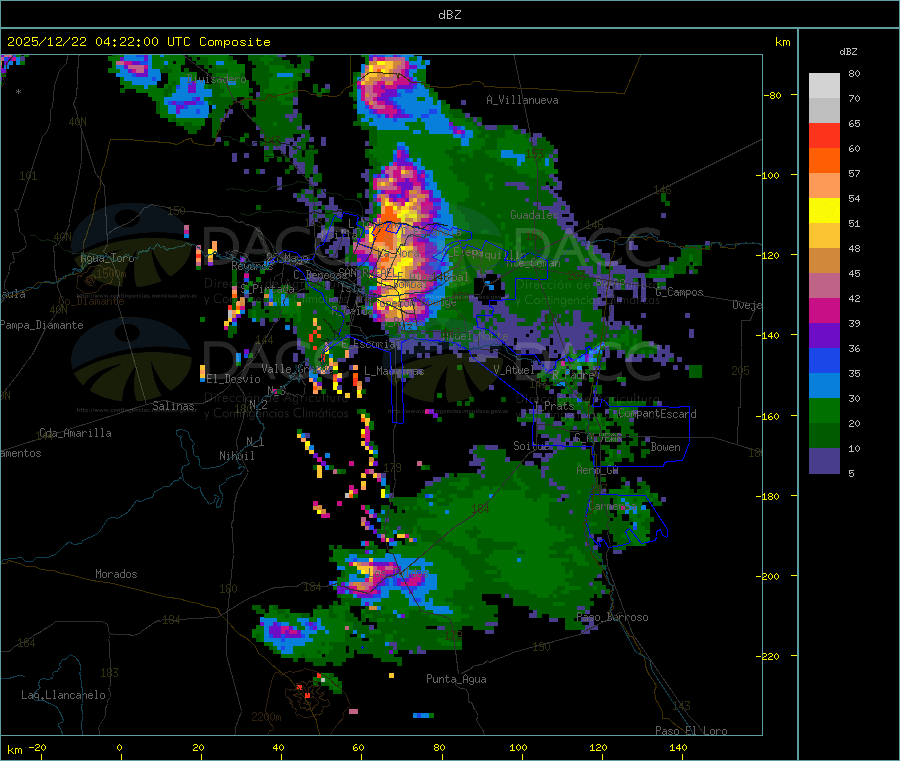Click the Morados place label
The width and height of the screenshot is (900, 761).
click(116, 574)
